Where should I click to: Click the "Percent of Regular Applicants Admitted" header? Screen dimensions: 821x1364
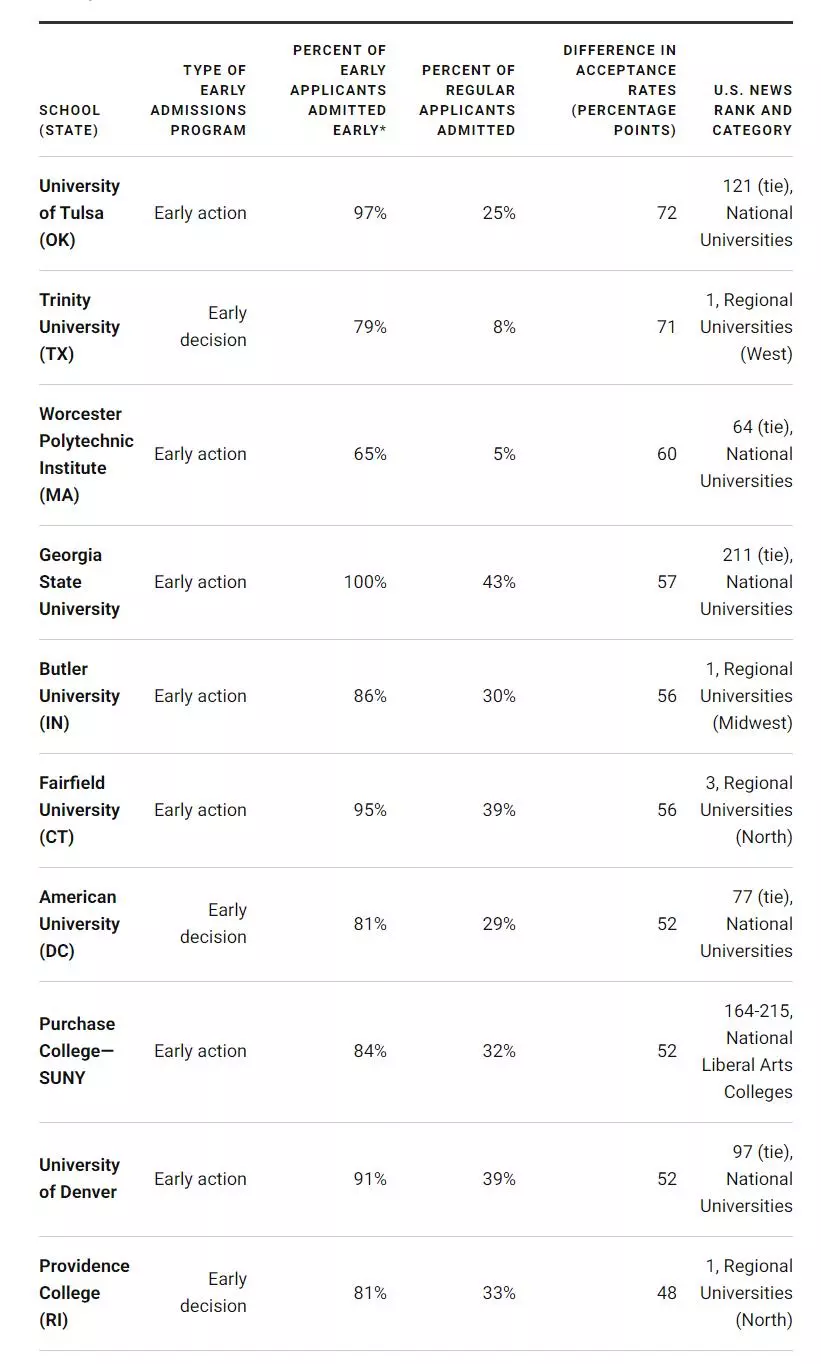pos(468,100)
